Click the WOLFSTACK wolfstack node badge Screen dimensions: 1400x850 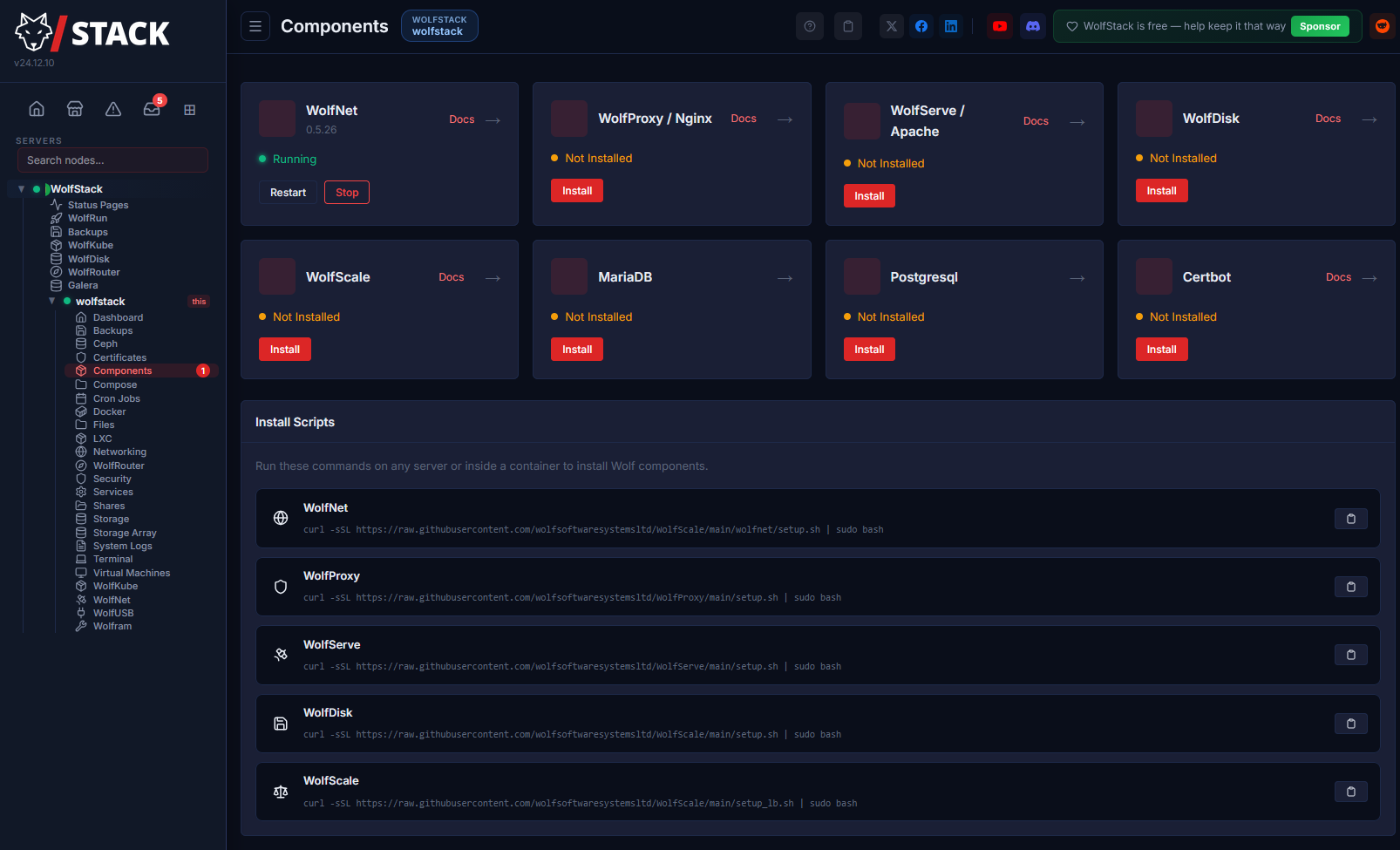(439, 26)
